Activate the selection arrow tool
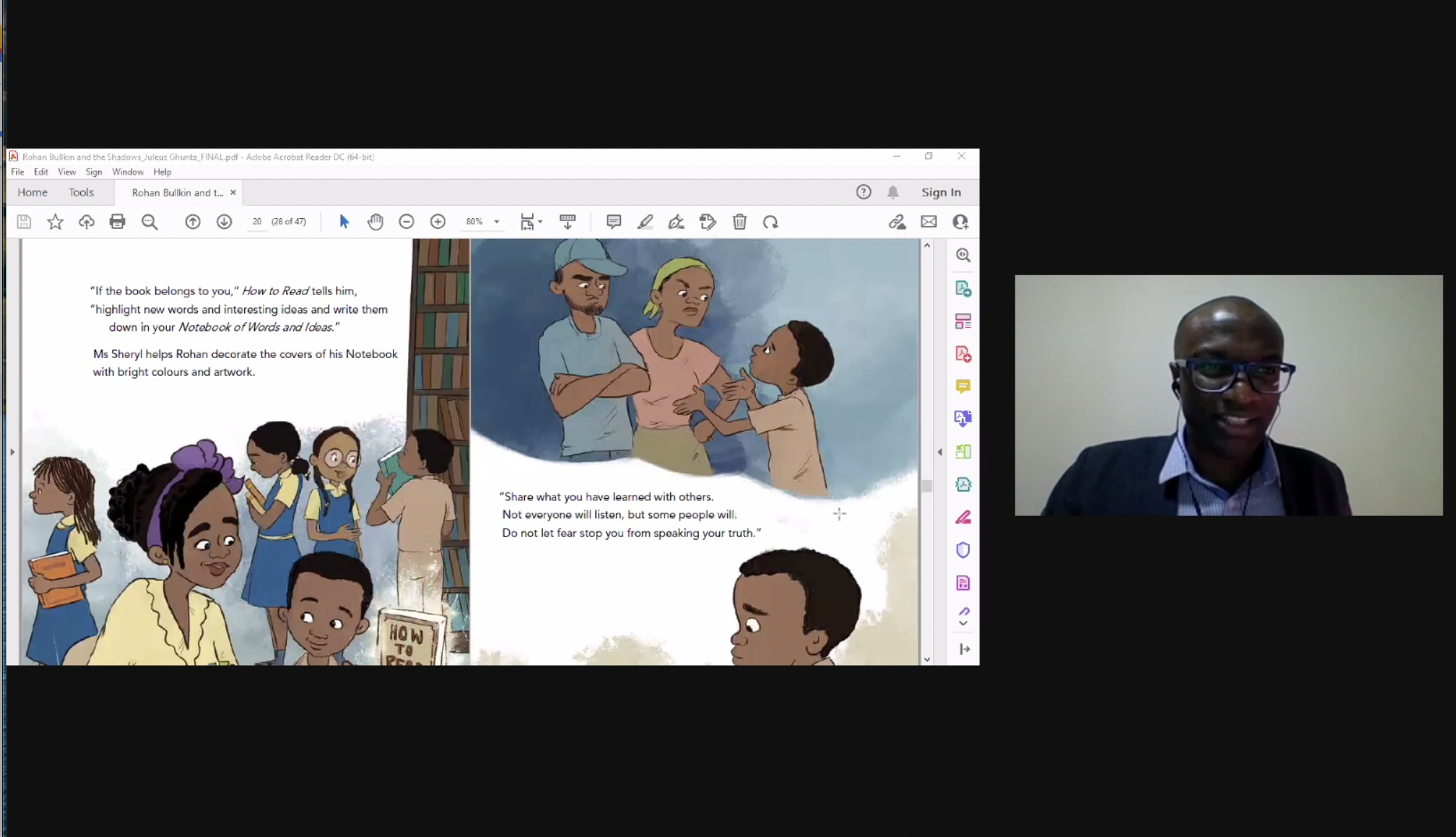This screenshot has width=1456, height=837. pyautogui.click(x=344, y=222)
